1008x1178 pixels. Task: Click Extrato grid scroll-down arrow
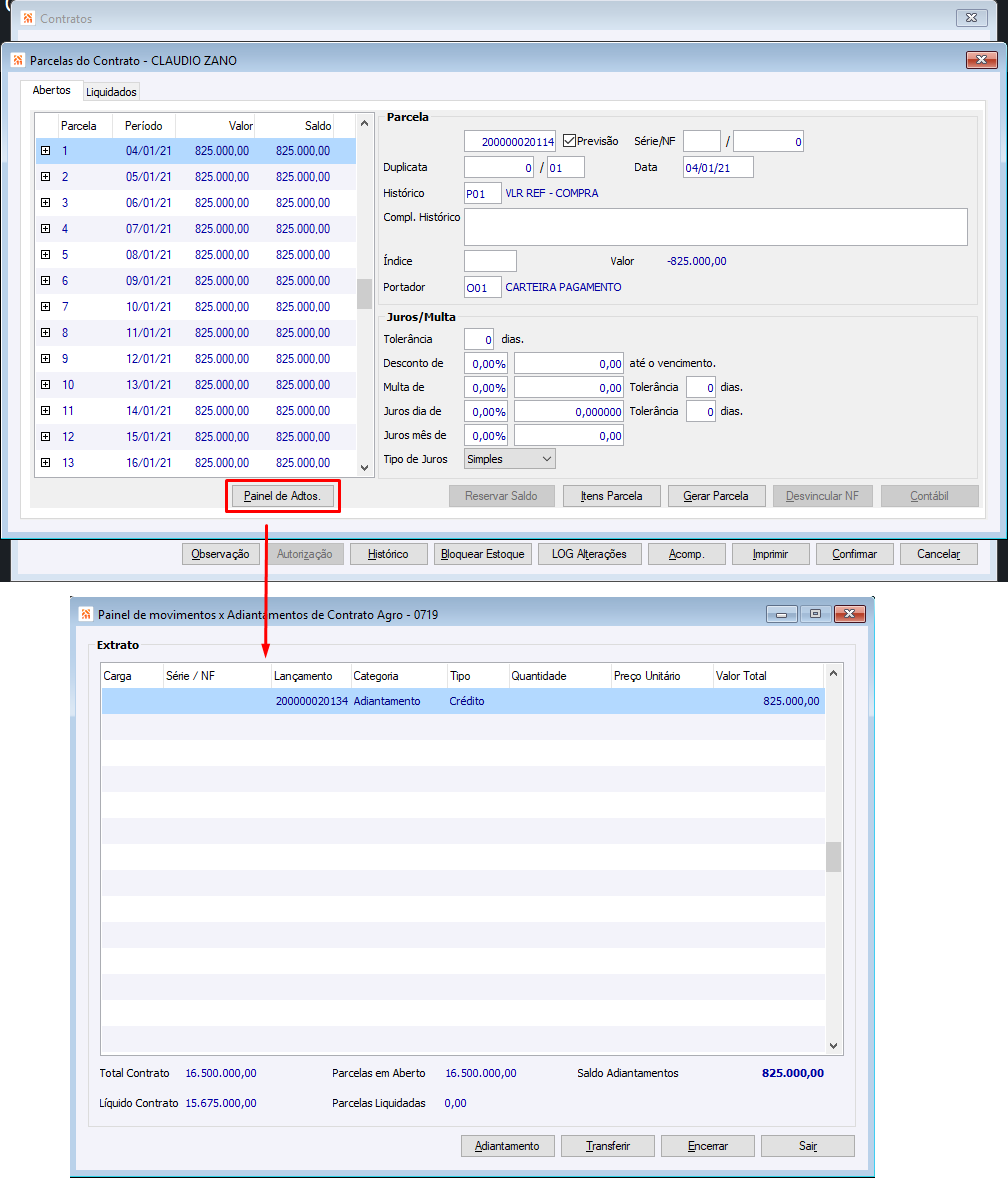[833, 1045]
